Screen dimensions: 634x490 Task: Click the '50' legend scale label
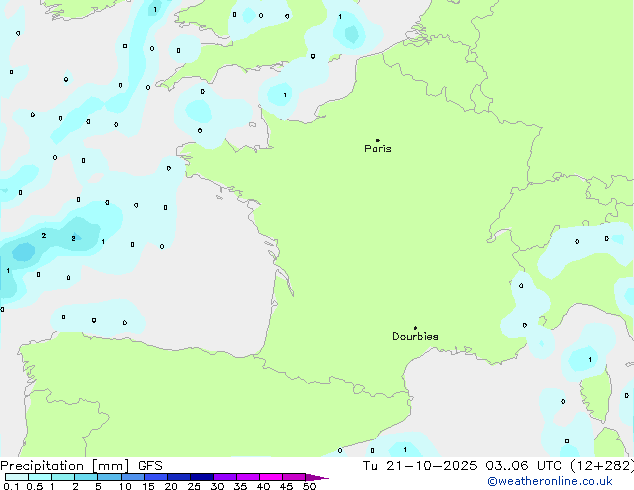(310, 486)
